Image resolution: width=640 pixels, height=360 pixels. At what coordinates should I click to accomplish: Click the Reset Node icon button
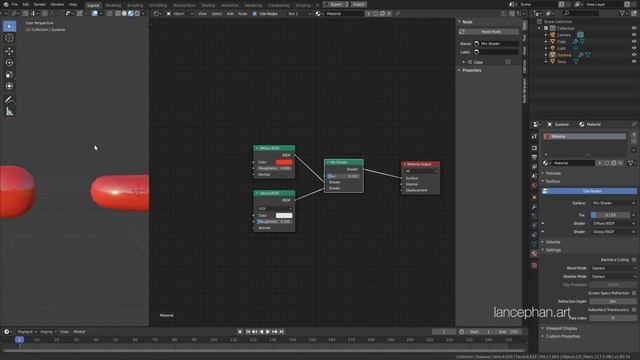(x=462, y=32)
